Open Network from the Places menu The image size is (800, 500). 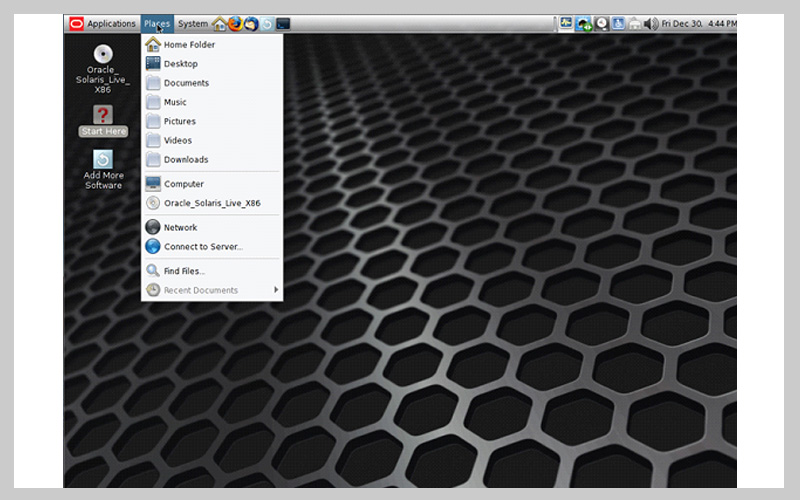point(180,227)
